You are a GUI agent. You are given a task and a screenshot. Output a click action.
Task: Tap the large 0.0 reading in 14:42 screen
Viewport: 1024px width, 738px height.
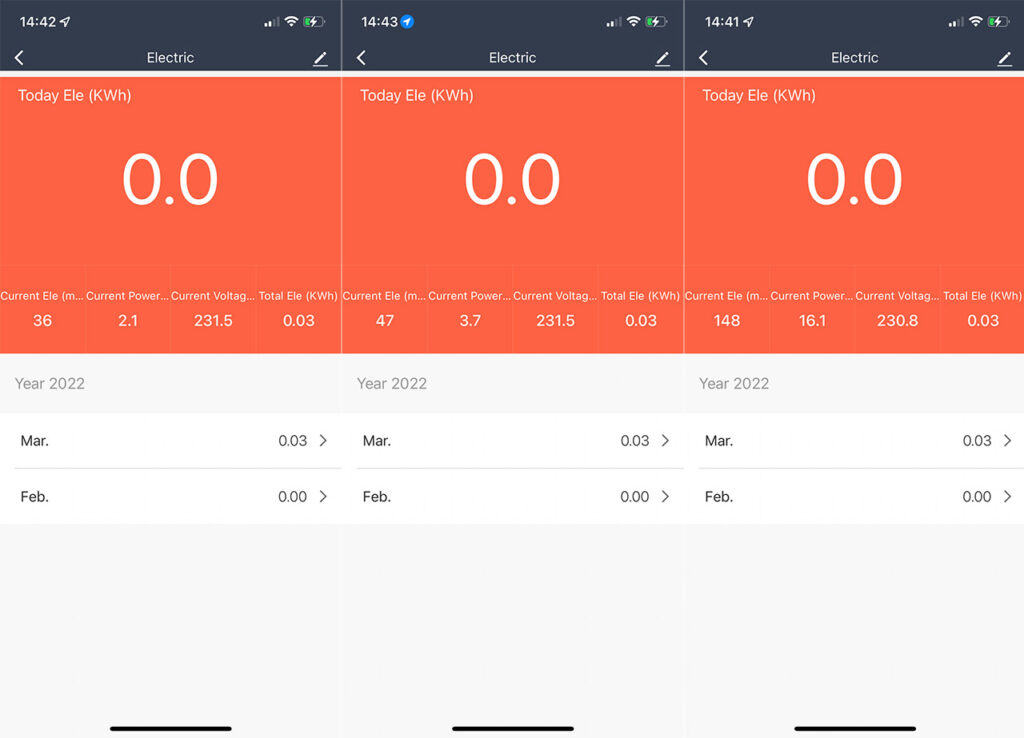170,181
